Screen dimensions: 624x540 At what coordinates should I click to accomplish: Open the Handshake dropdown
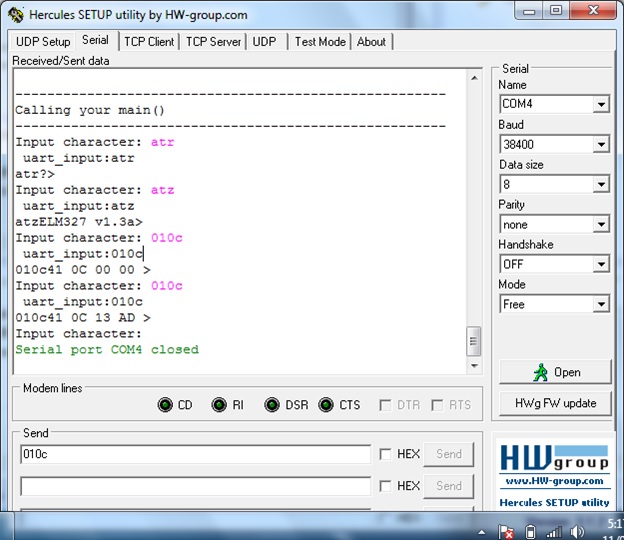pos(601,264)
